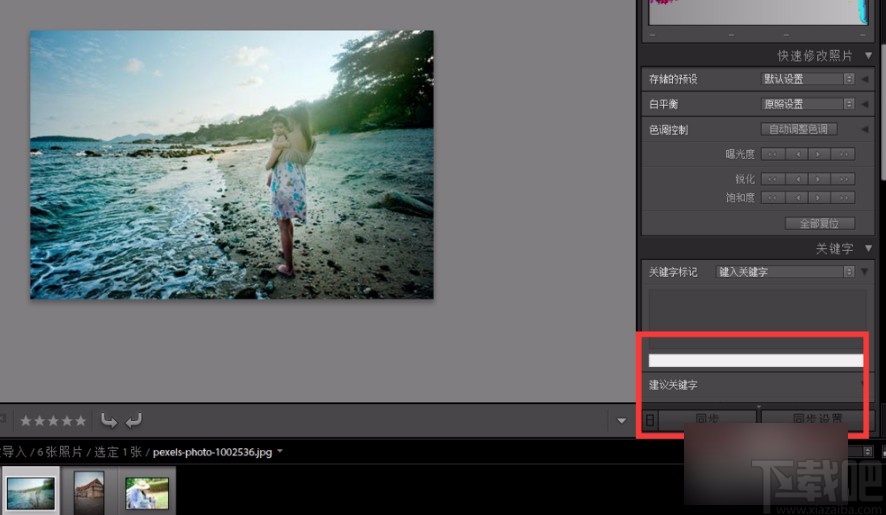This screenshot has width=886, height=515.
Task: Set rating to two stars
Action: pyautogui.click(x=40, y=421)
